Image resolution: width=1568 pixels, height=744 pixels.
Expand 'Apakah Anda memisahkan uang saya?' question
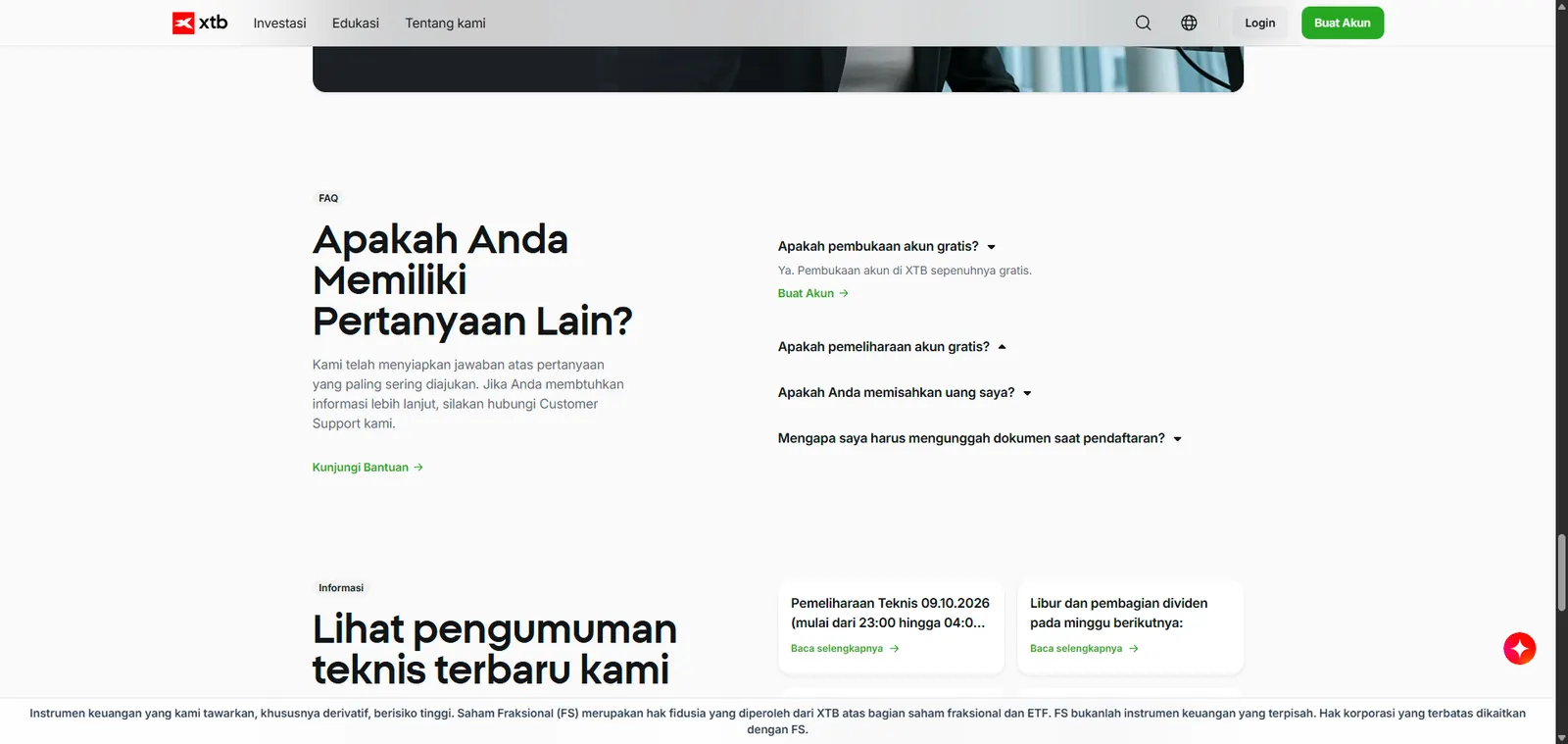pyautogui.click(x=905, y=392)
